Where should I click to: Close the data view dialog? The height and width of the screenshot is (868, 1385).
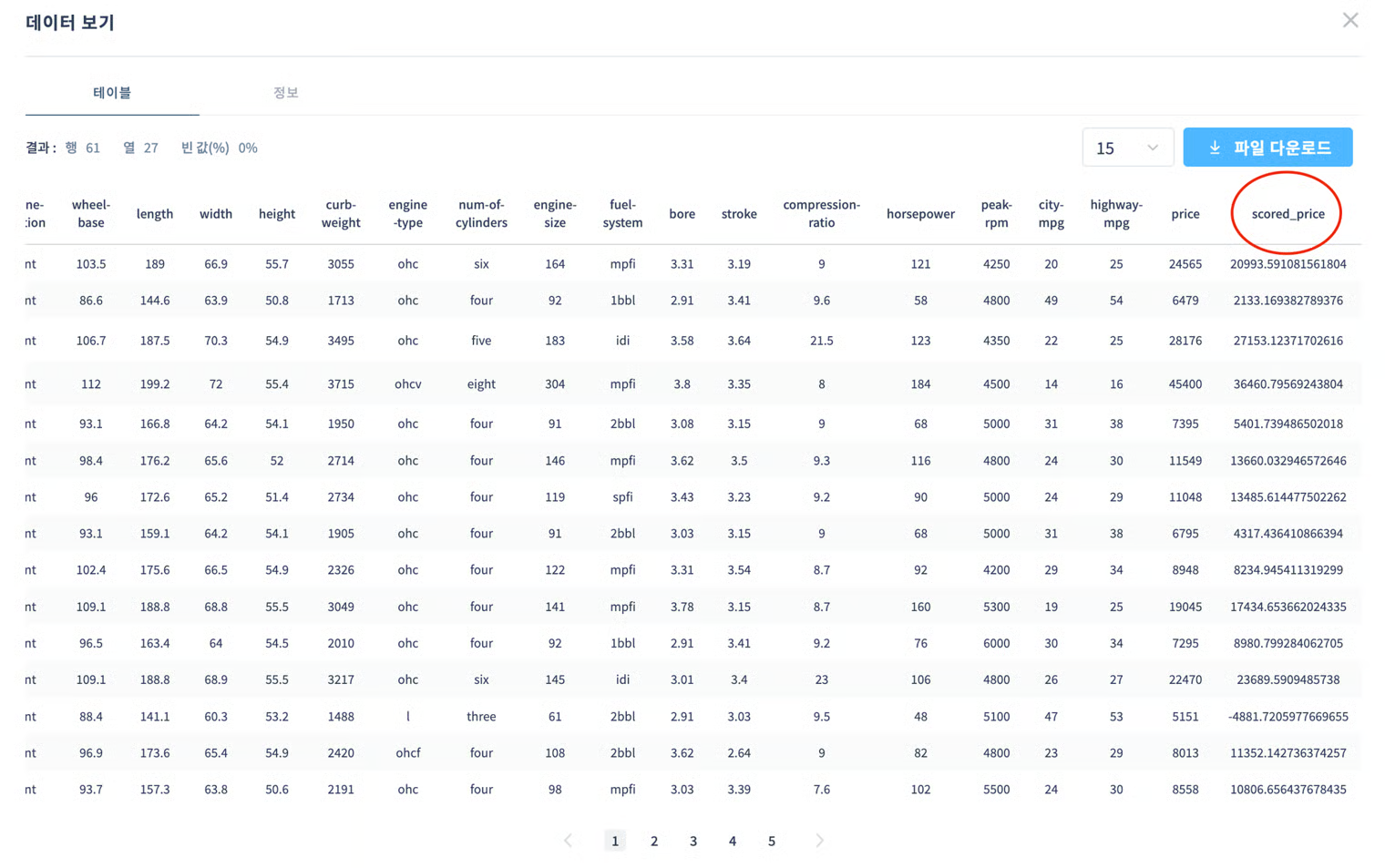tap(1349, 20)
